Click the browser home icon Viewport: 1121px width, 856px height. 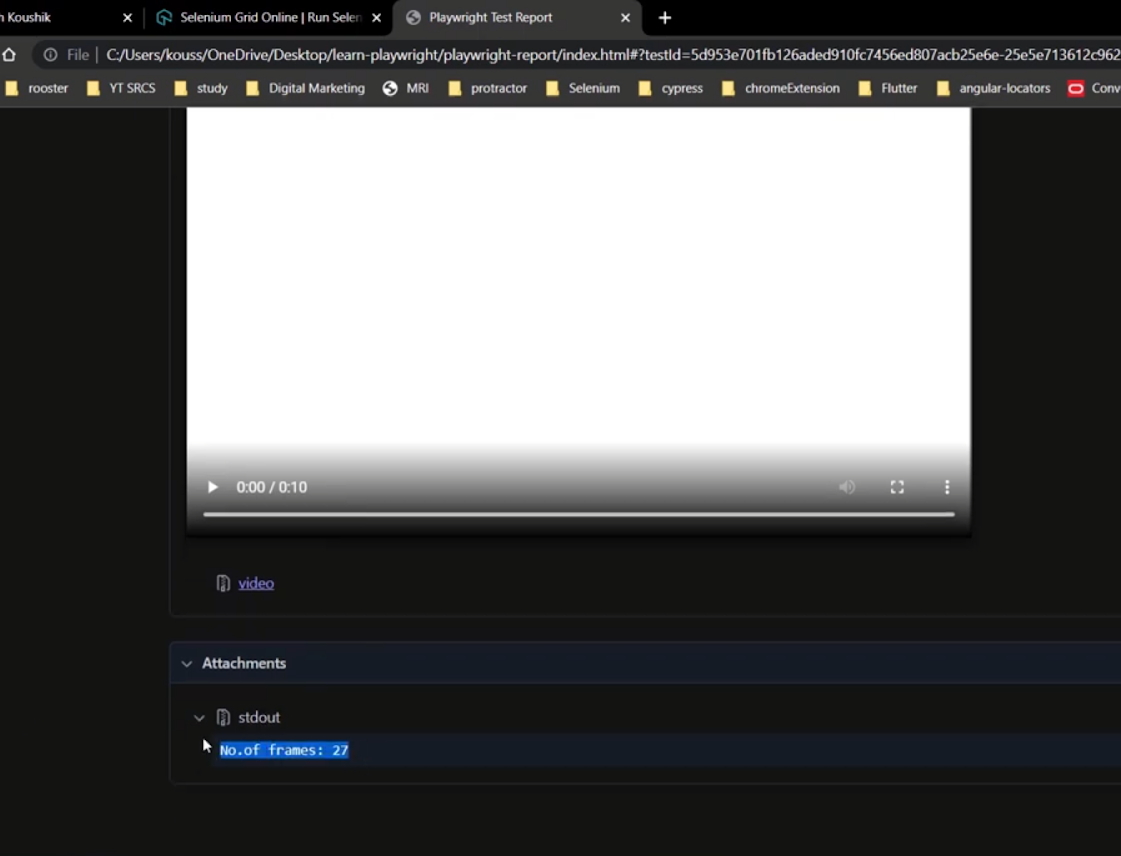click(9, 55)
